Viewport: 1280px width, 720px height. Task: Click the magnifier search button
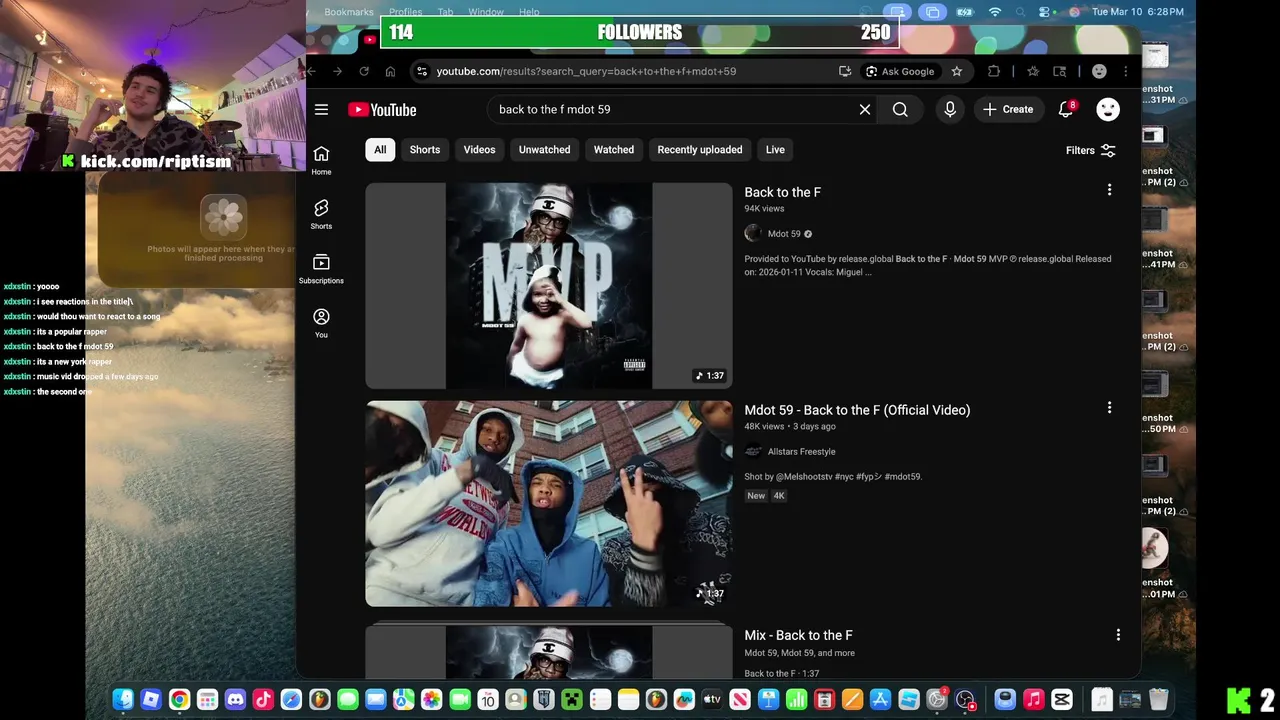point(900,110)
